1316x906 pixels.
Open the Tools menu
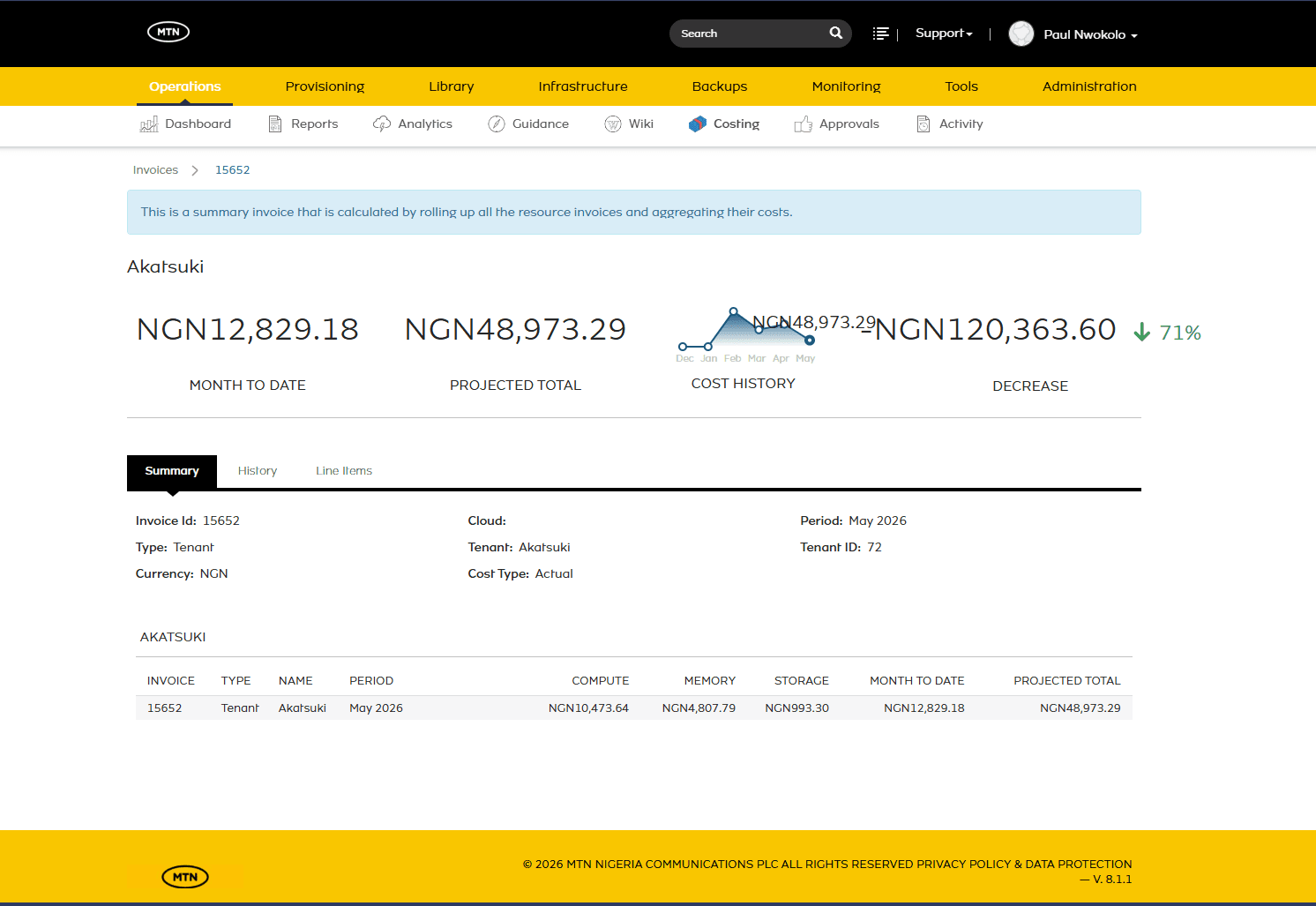point(961,86)
